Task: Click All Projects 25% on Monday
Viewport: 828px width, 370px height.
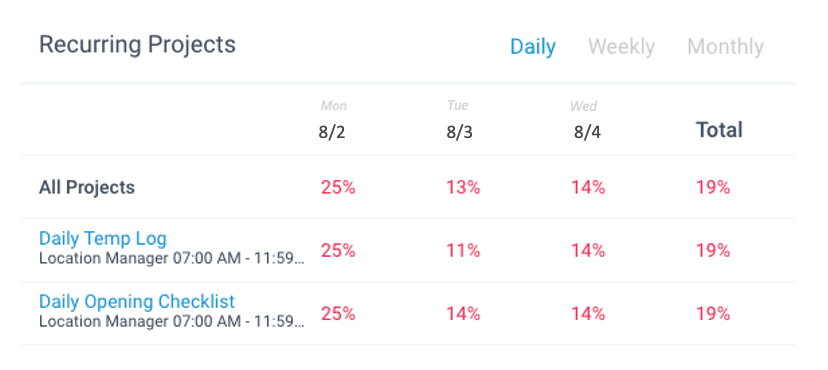Action: (338, 187)
